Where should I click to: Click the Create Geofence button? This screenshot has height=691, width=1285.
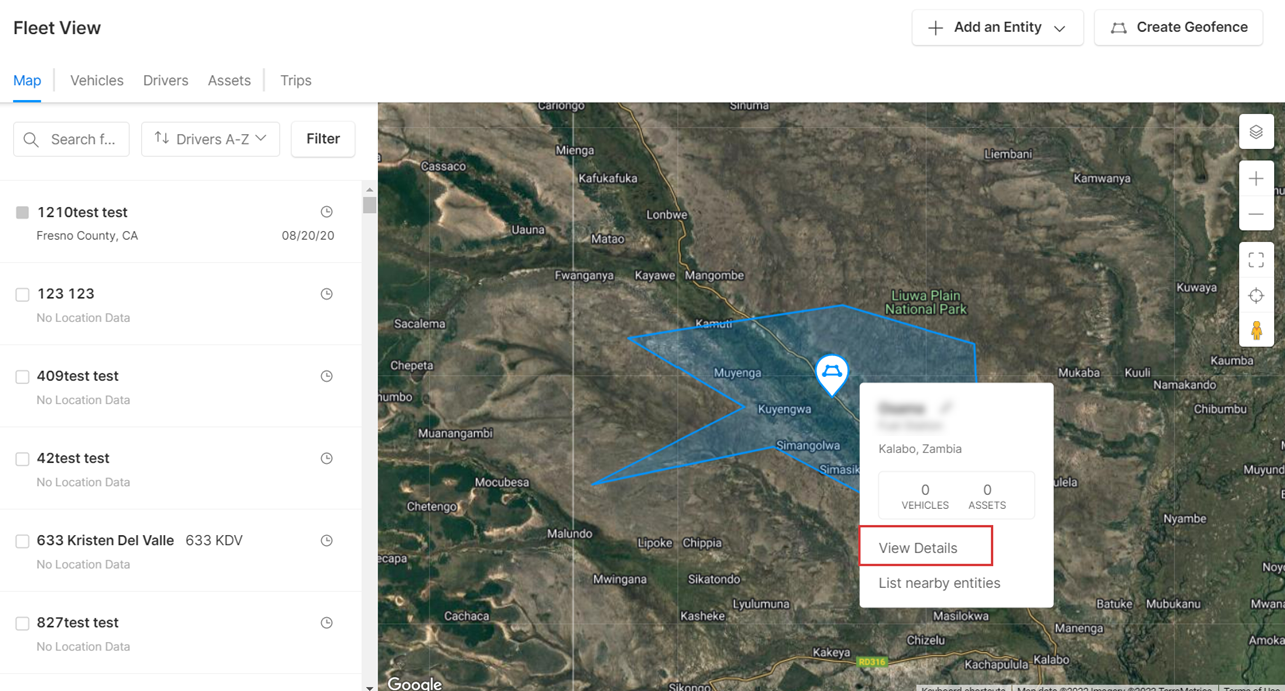coord(1179,28)
